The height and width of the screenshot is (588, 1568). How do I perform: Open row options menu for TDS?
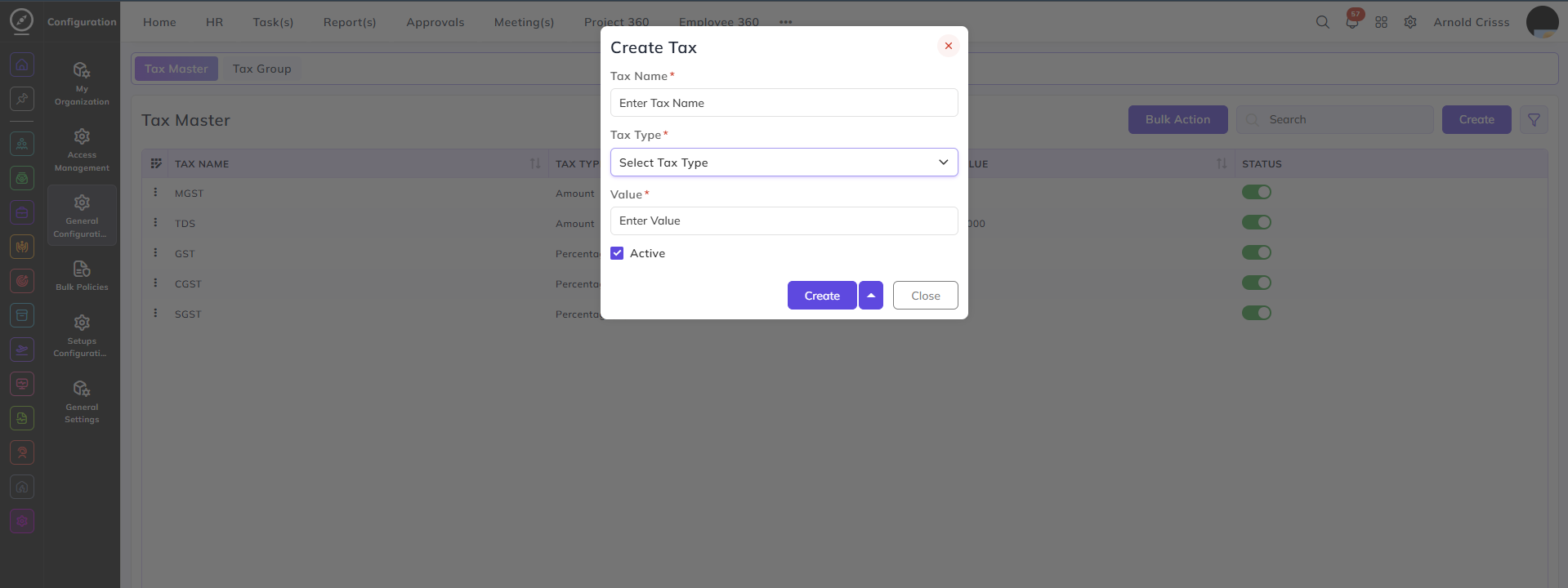(x=155, y=223)
